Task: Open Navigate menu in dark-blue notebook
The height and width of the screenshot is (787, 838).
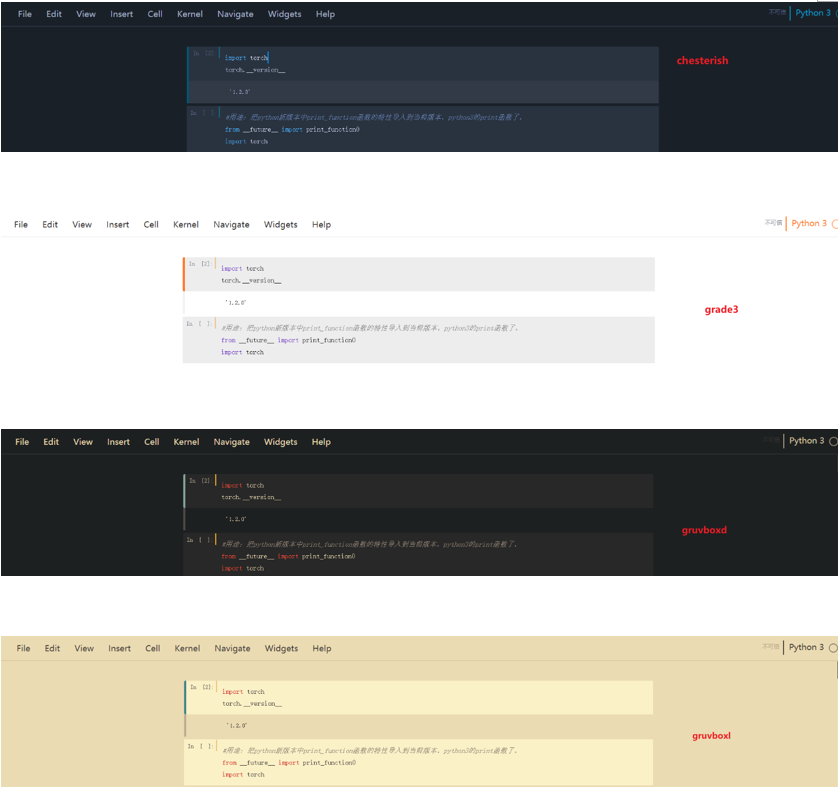Action: 235,14
